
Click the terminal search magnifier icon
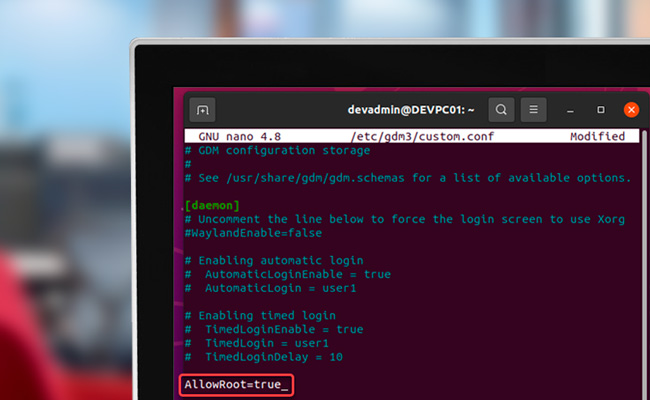click(501, 110)
